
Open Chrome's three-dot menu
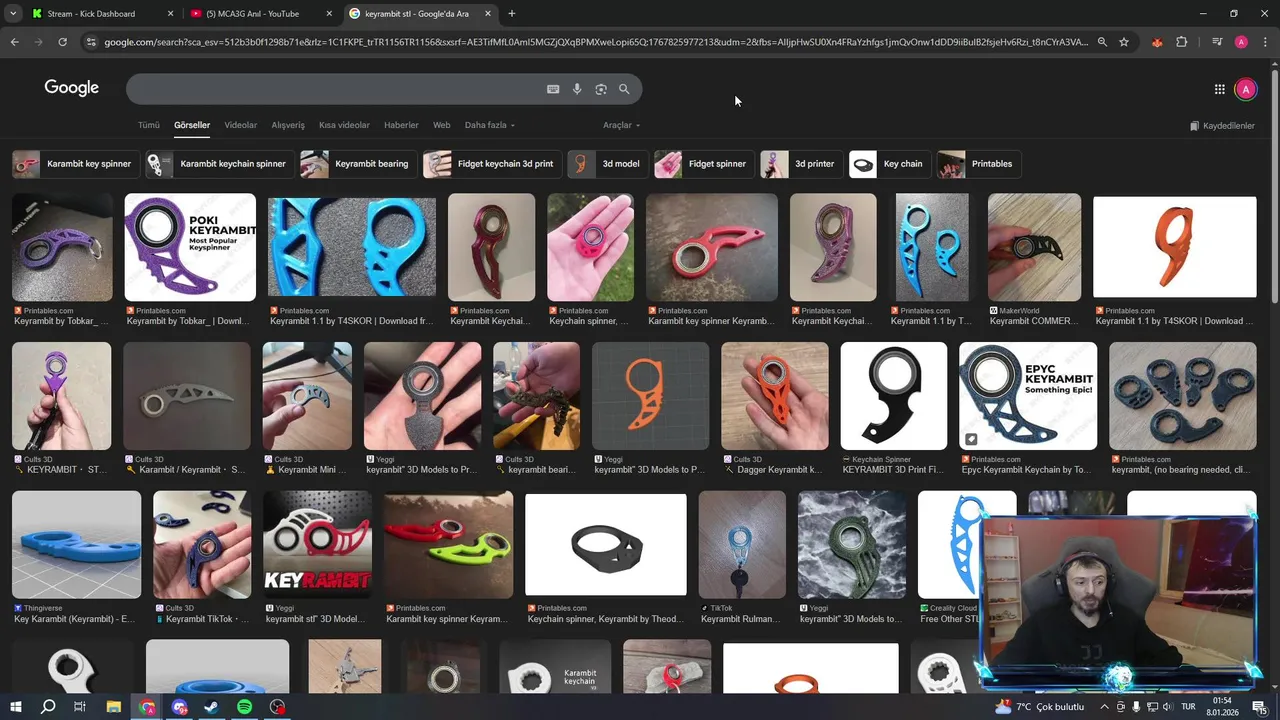pos(1264,42)
